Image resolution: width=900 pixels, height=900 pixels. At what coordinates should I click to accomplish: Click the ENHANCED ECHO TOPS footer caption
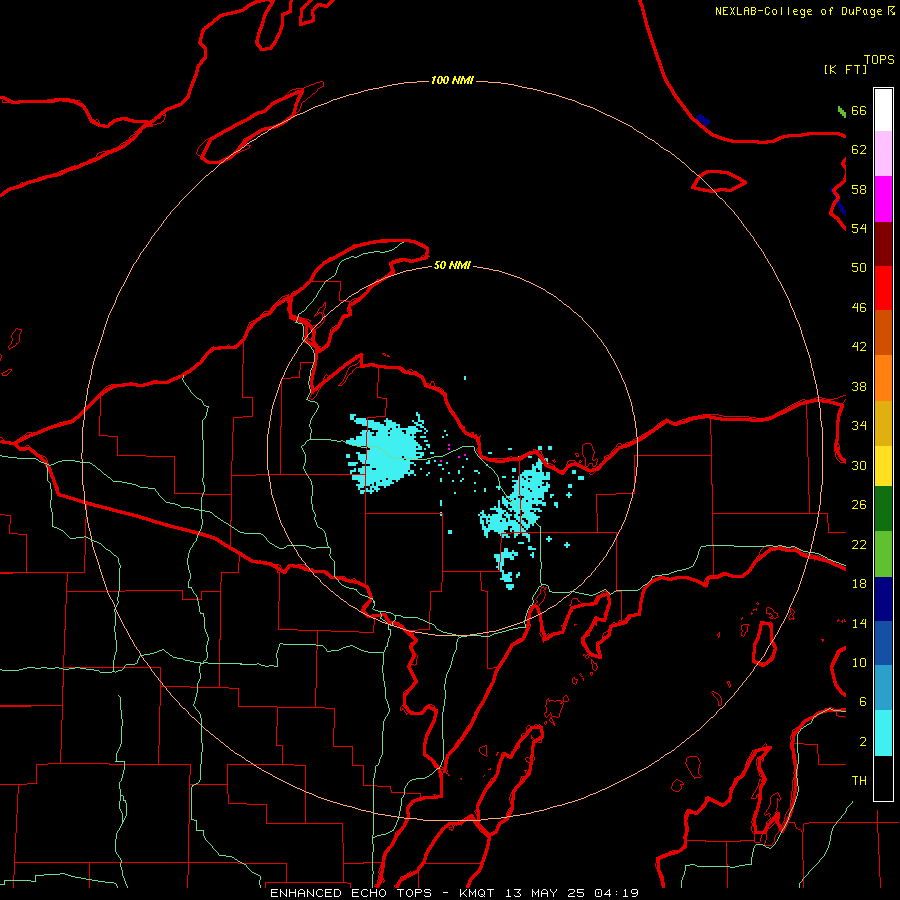coord(351,893)
